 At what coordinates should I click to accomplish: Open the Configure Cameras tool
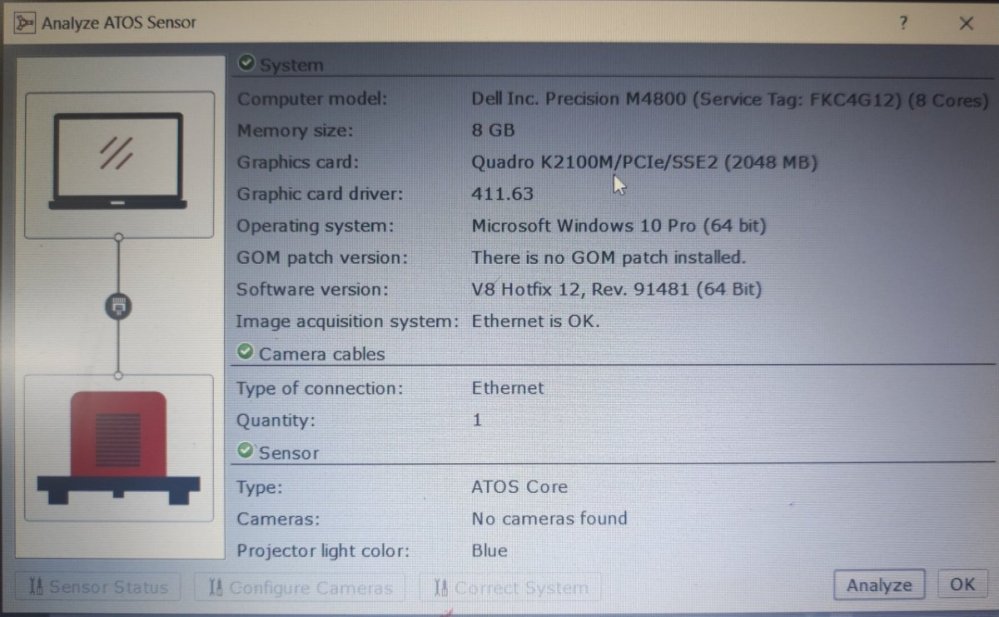pyautogui.click(x=300, y=587)
